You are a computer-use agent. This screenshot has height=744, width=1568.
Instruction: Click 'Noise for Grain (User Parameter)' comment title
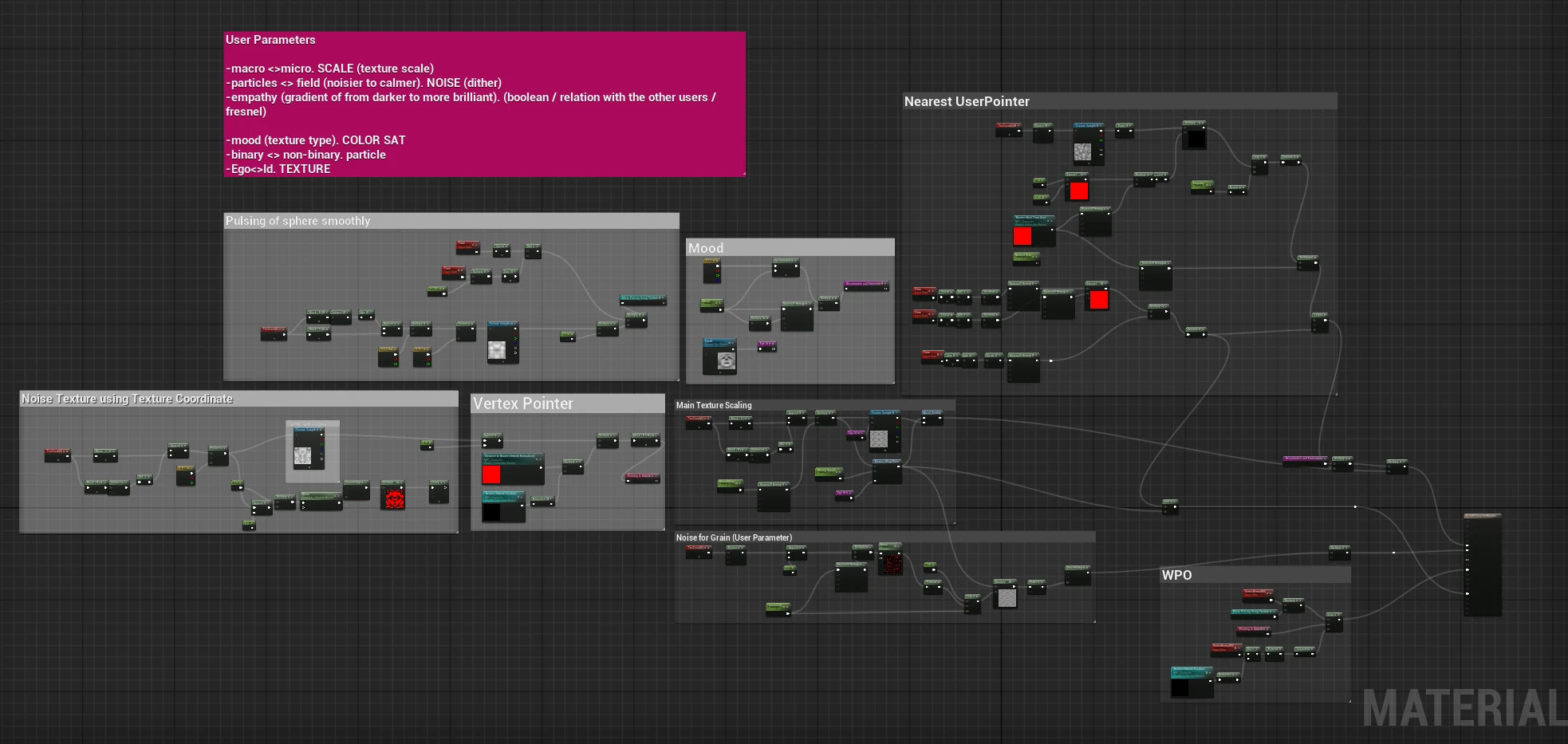[x=734, y=537]
